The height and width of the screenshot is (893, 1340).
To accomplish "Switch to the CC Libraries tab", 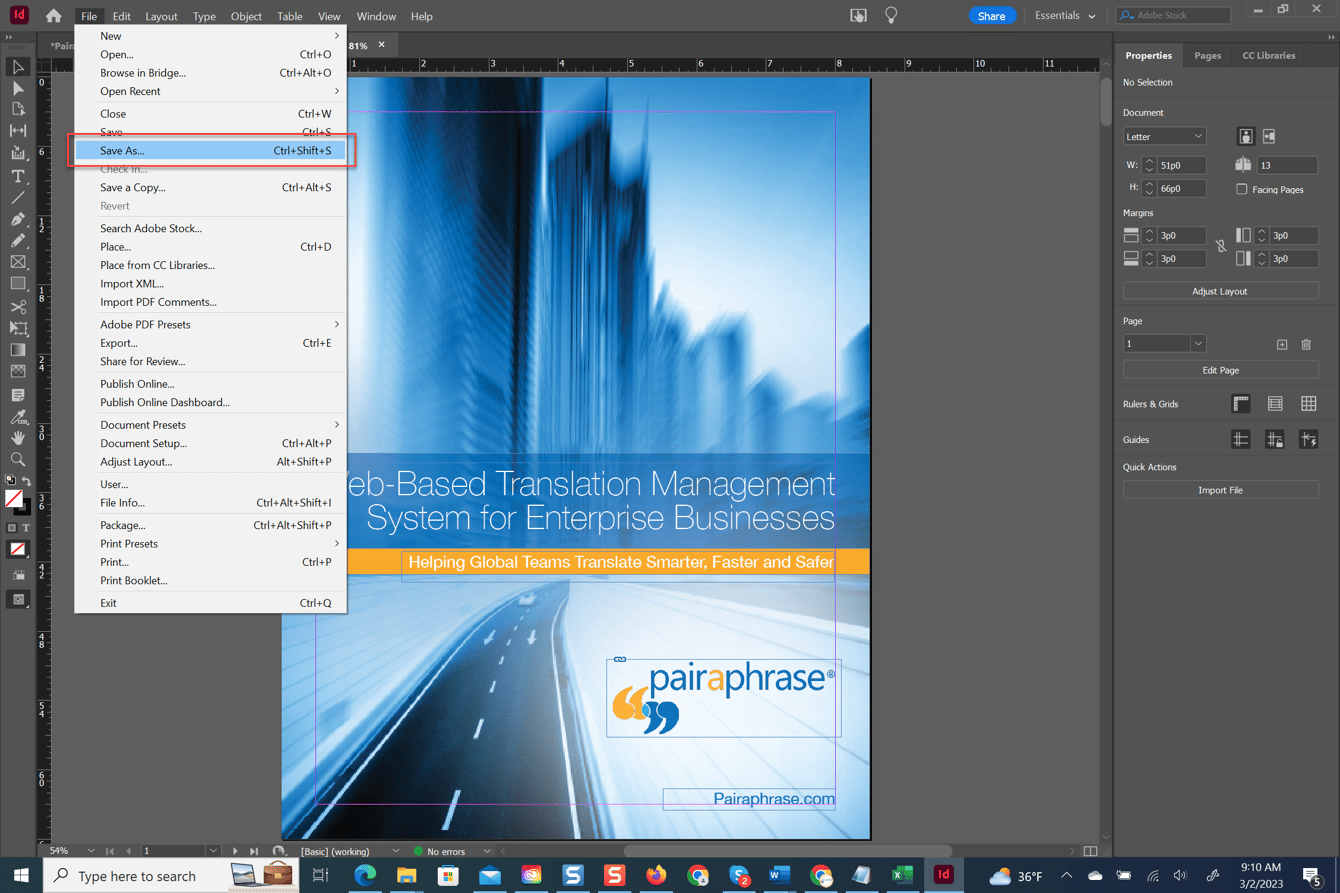I will pyautogui.click(x=1268, y=56).
